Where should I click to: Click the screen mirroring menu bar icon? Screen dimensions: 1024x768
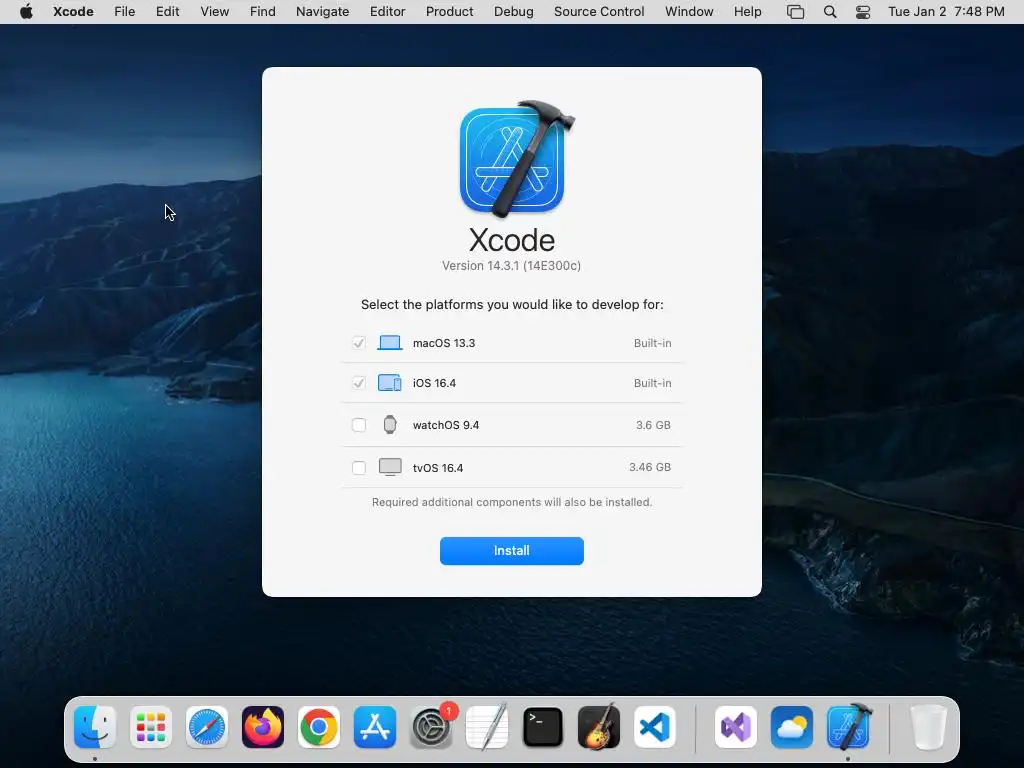(795, 12)
